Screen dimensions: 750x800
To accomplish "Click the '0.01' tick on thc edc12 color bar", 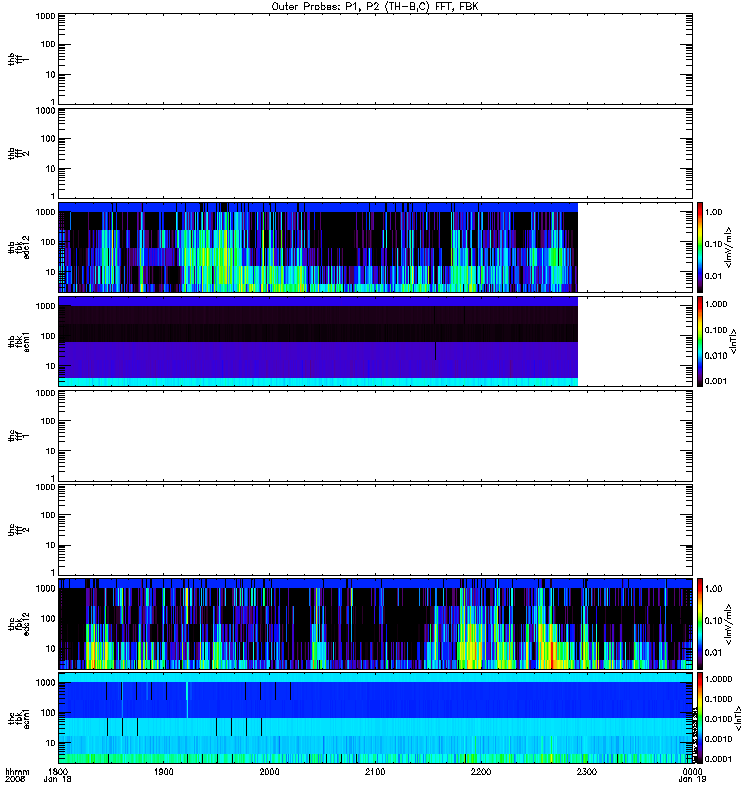I will point(714,653).
